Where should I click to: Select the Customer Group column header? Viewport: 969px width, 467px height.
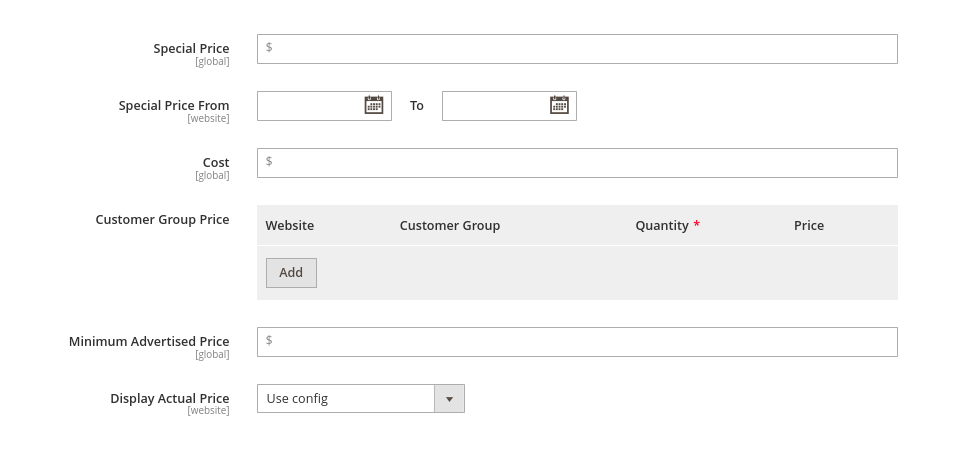tap(450, 225)
